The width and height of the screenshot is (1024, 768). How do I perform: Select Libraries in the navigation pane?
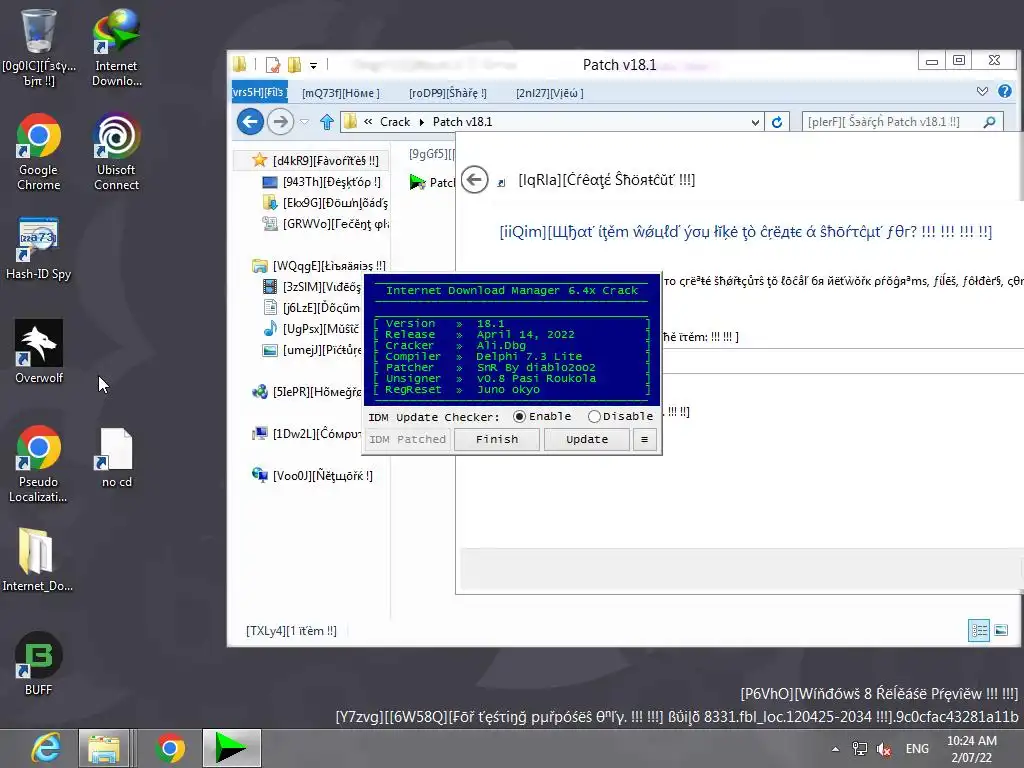[319, 266]
